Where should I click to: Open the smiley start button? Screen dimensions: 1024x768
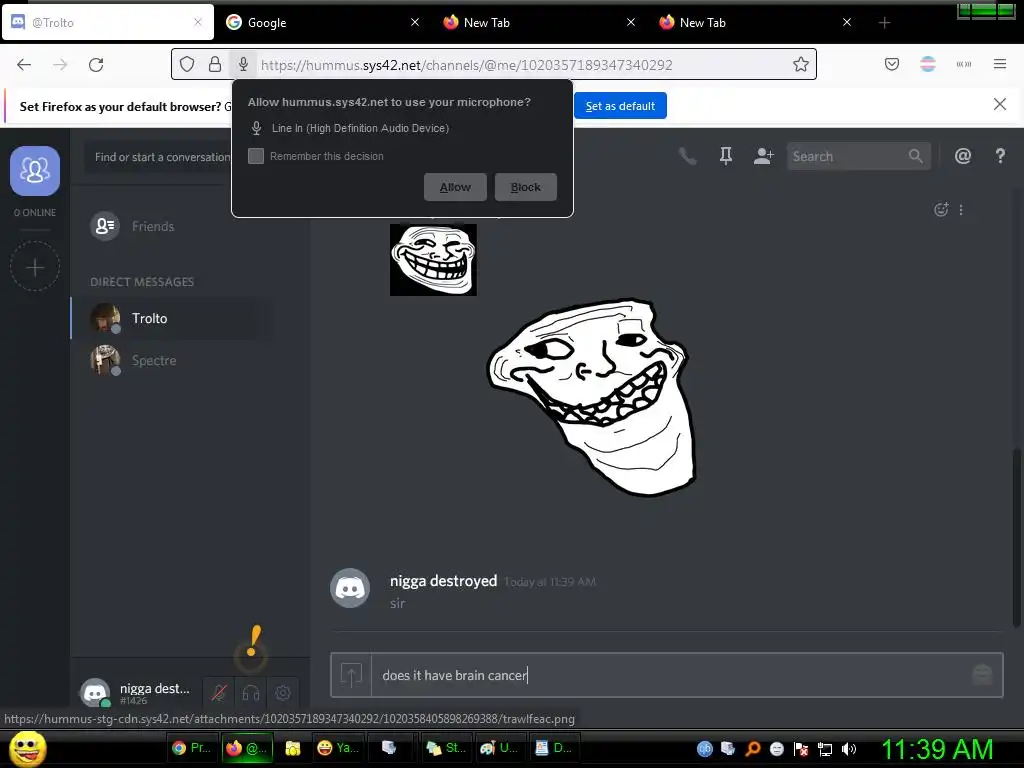27,748
